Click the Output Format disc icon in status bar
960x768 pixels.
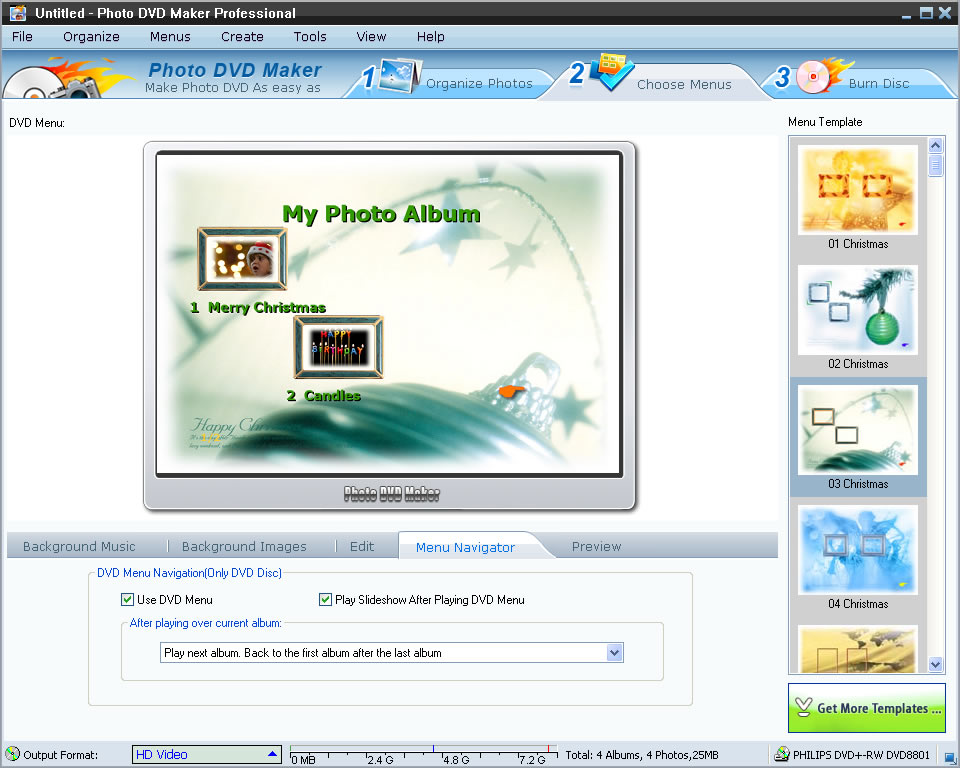(x=12, y=754)
